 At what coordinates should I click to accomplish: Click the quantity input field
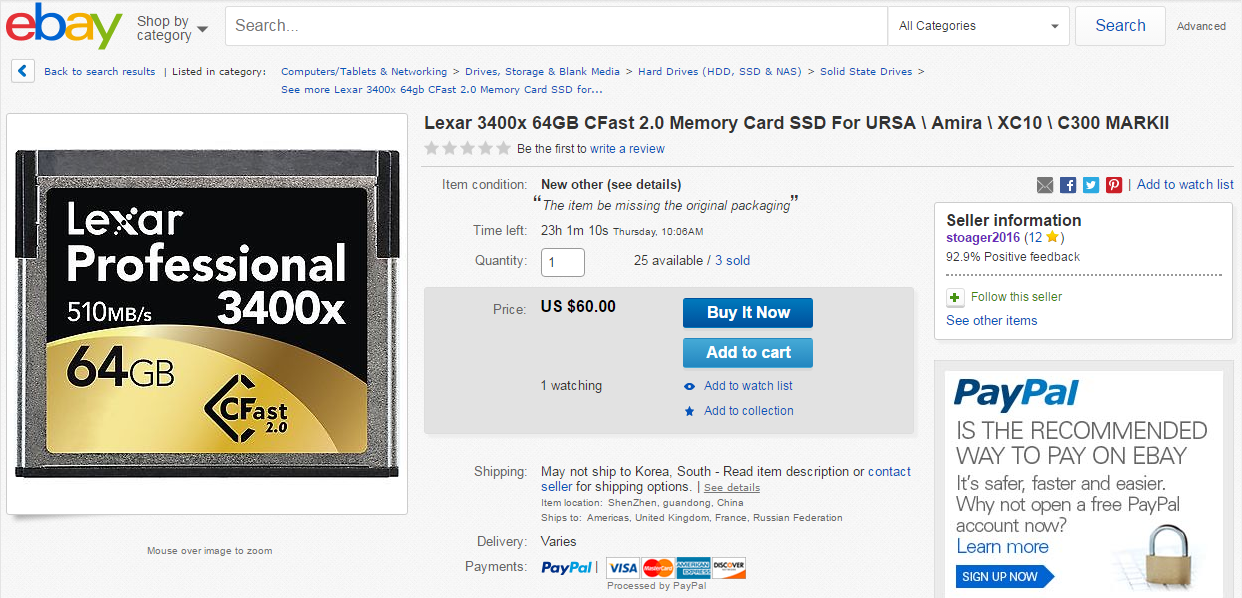563,262
